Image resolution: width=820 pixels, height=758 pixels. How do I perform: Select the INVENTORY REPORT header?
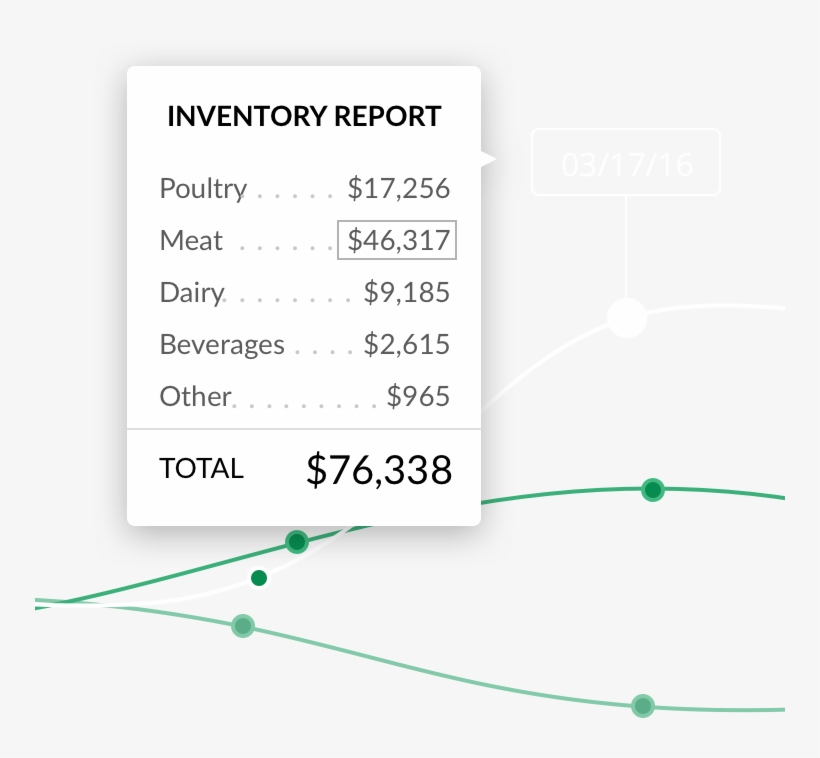click(x=304, y=115)
